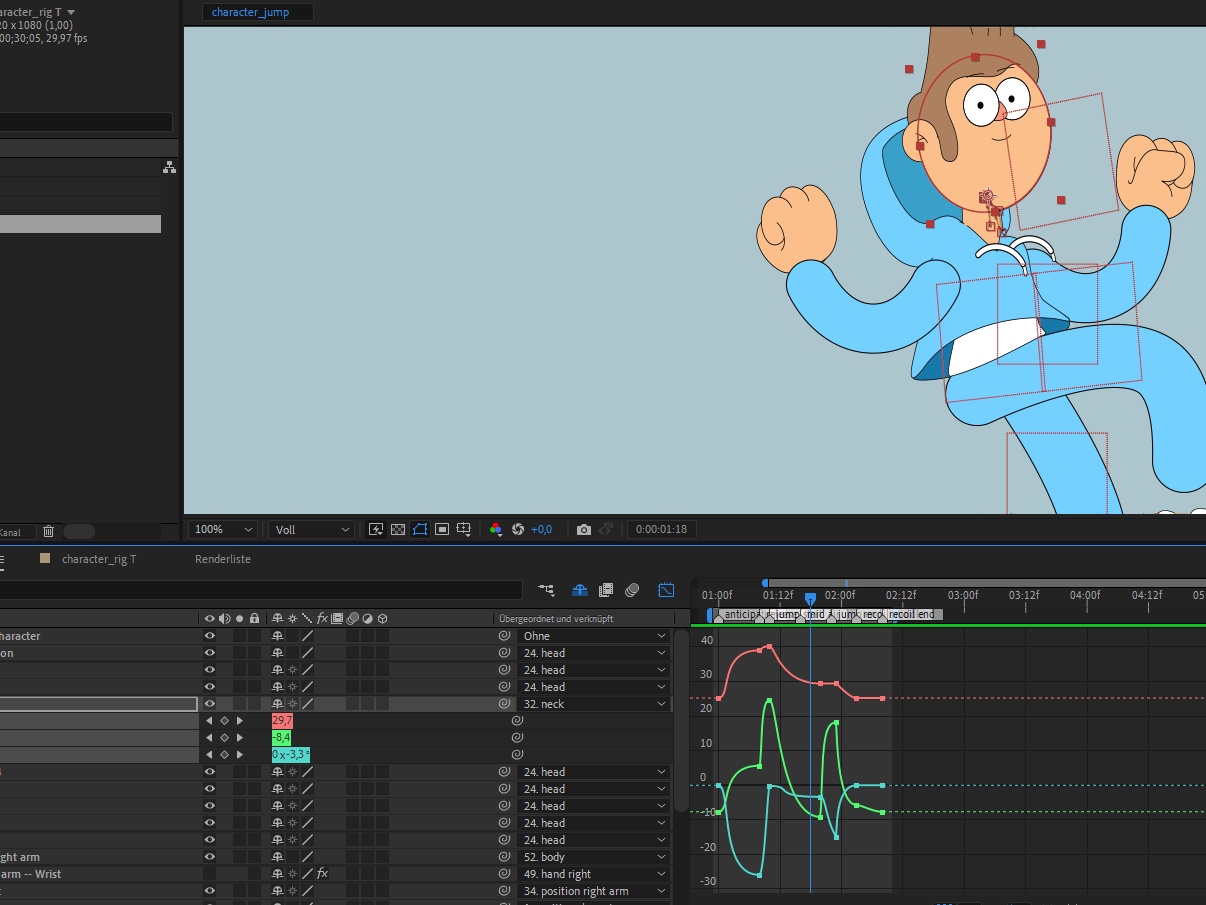Click the fx switch on arm -- Wrist row
Screen dimensions: 1206x905
322,874
